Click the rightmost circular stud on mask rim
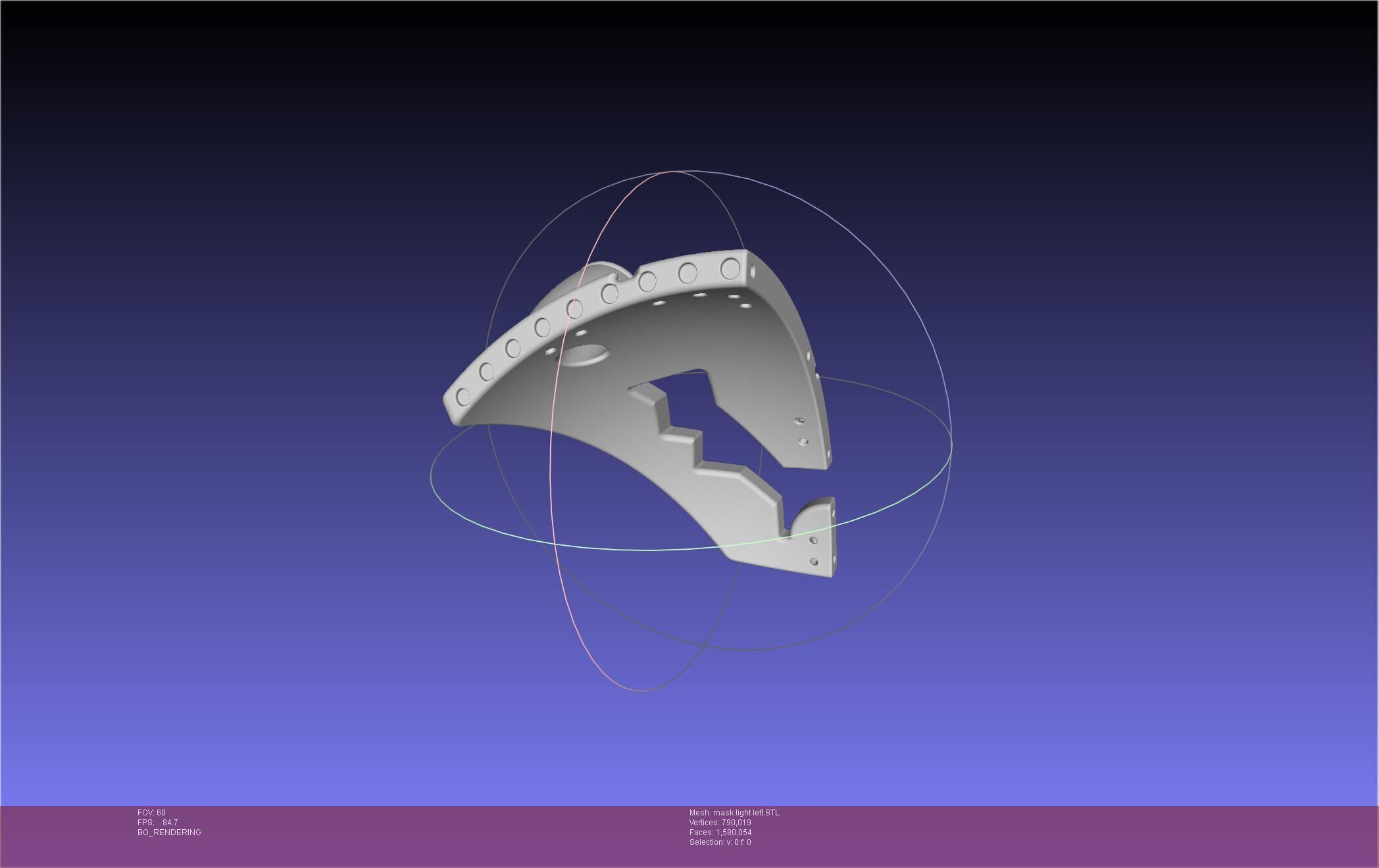Viewport: 1379px width, 868px height. pyautogui.click(x=730, y=268)
